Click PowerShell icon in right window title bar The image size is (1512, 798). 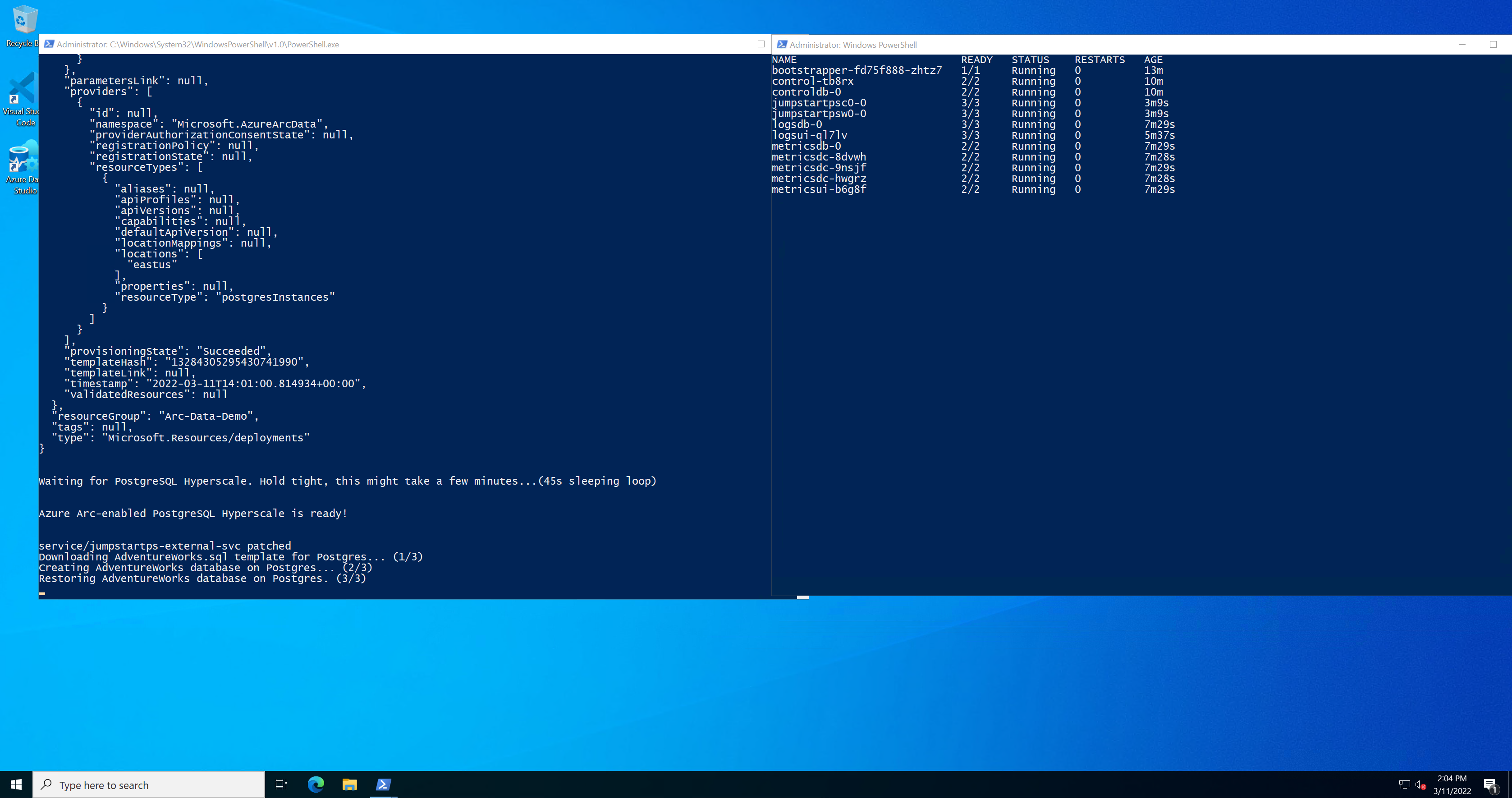pos(782,45)
